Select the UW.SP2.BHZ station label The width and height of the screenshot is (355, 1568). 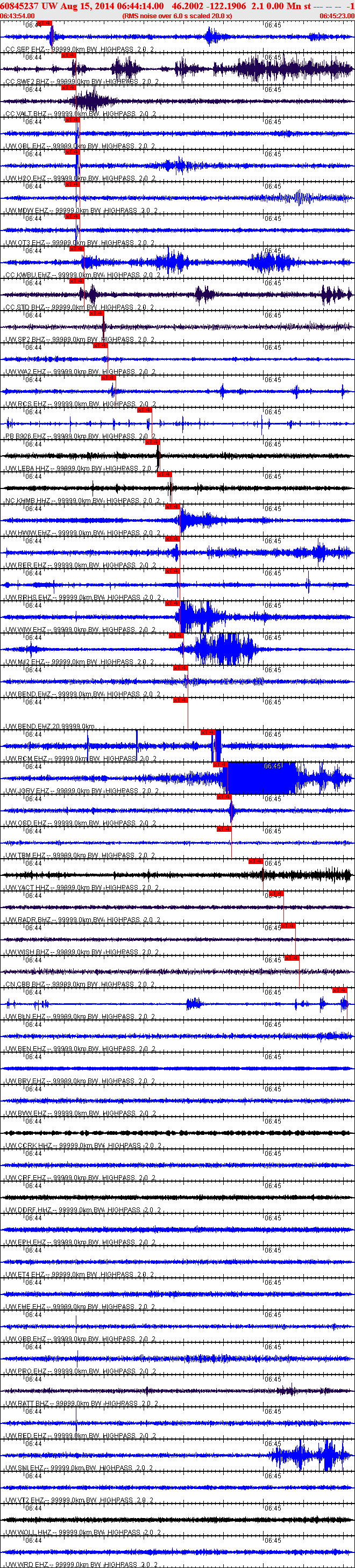80,340
